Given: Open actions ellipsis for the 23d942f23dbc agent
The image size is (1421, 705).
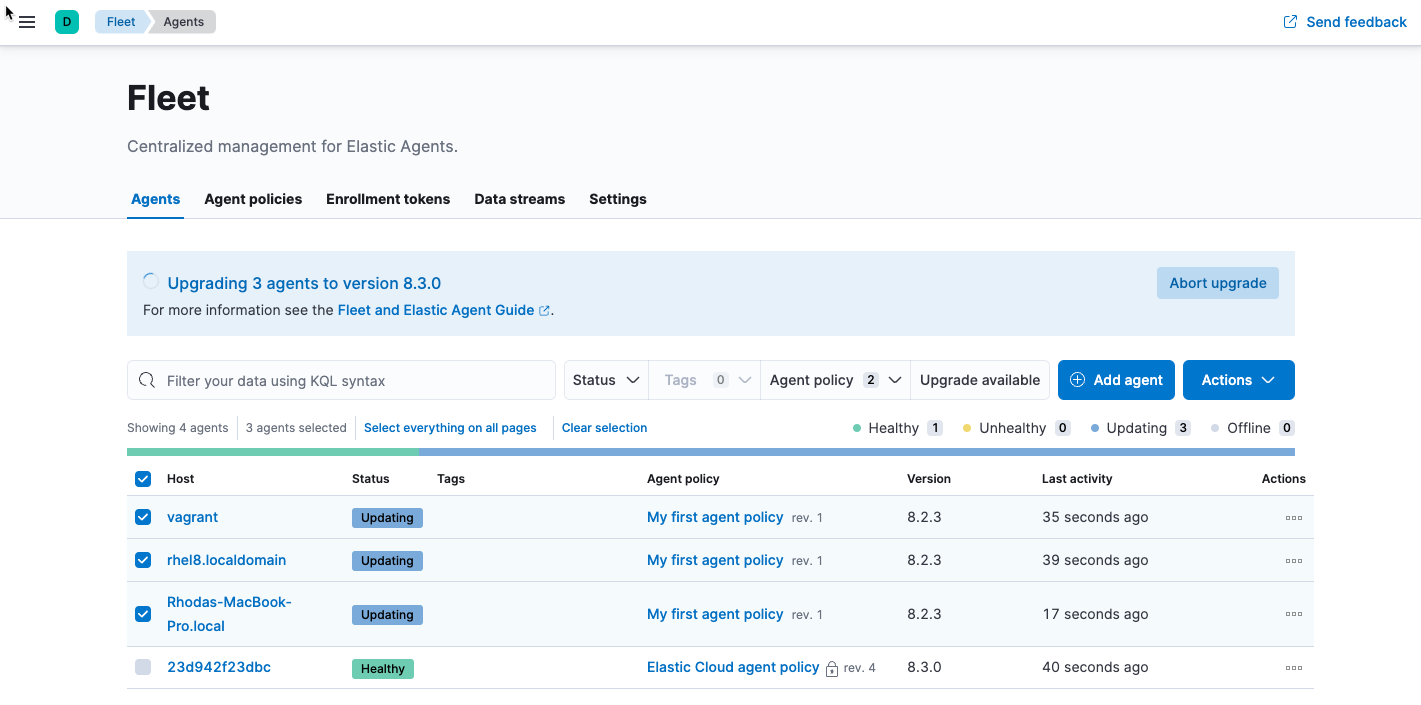Looking at the screenshot, I should point(1293,667).
